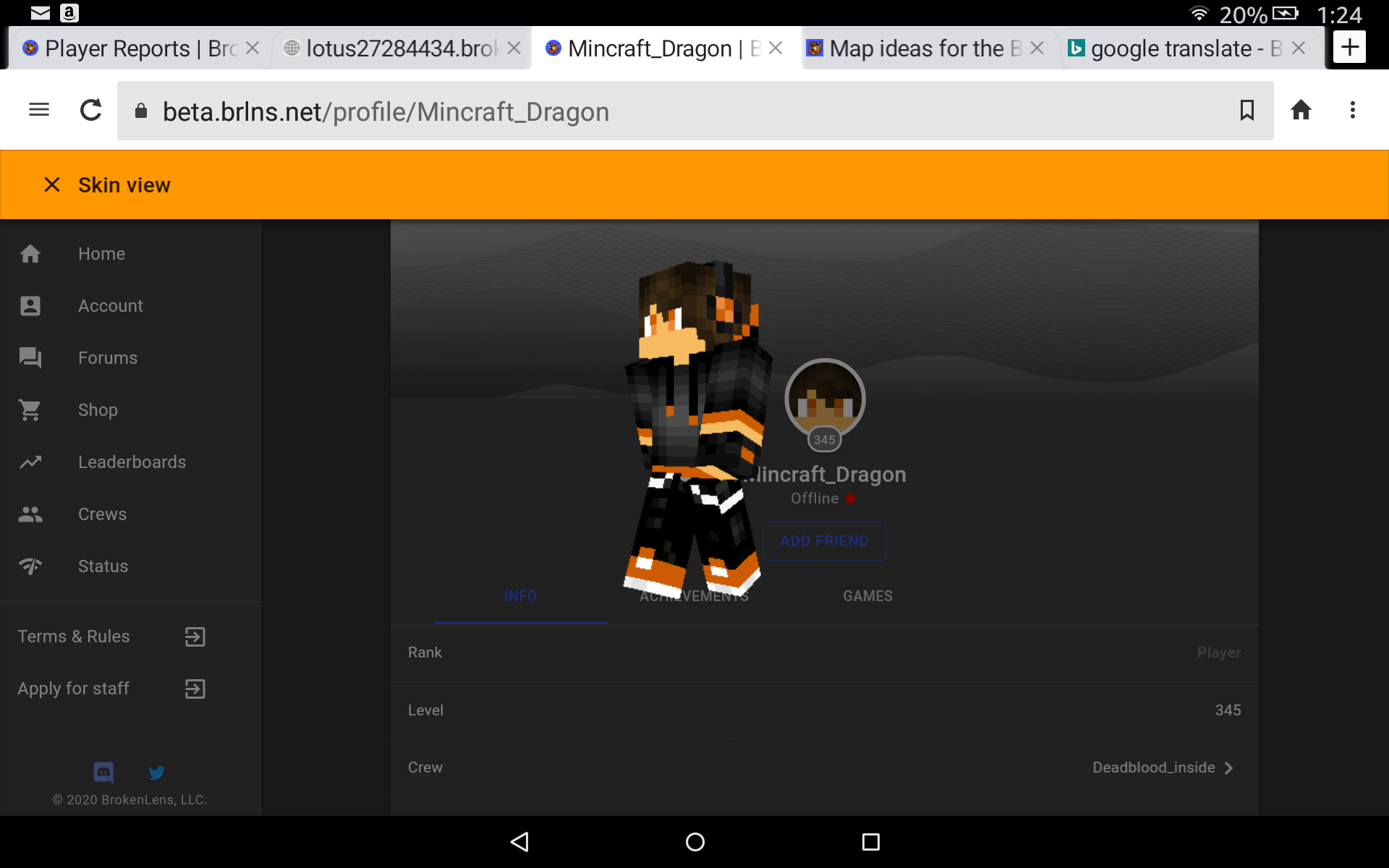Click the battery status indicator

(x=1285, y=13)
